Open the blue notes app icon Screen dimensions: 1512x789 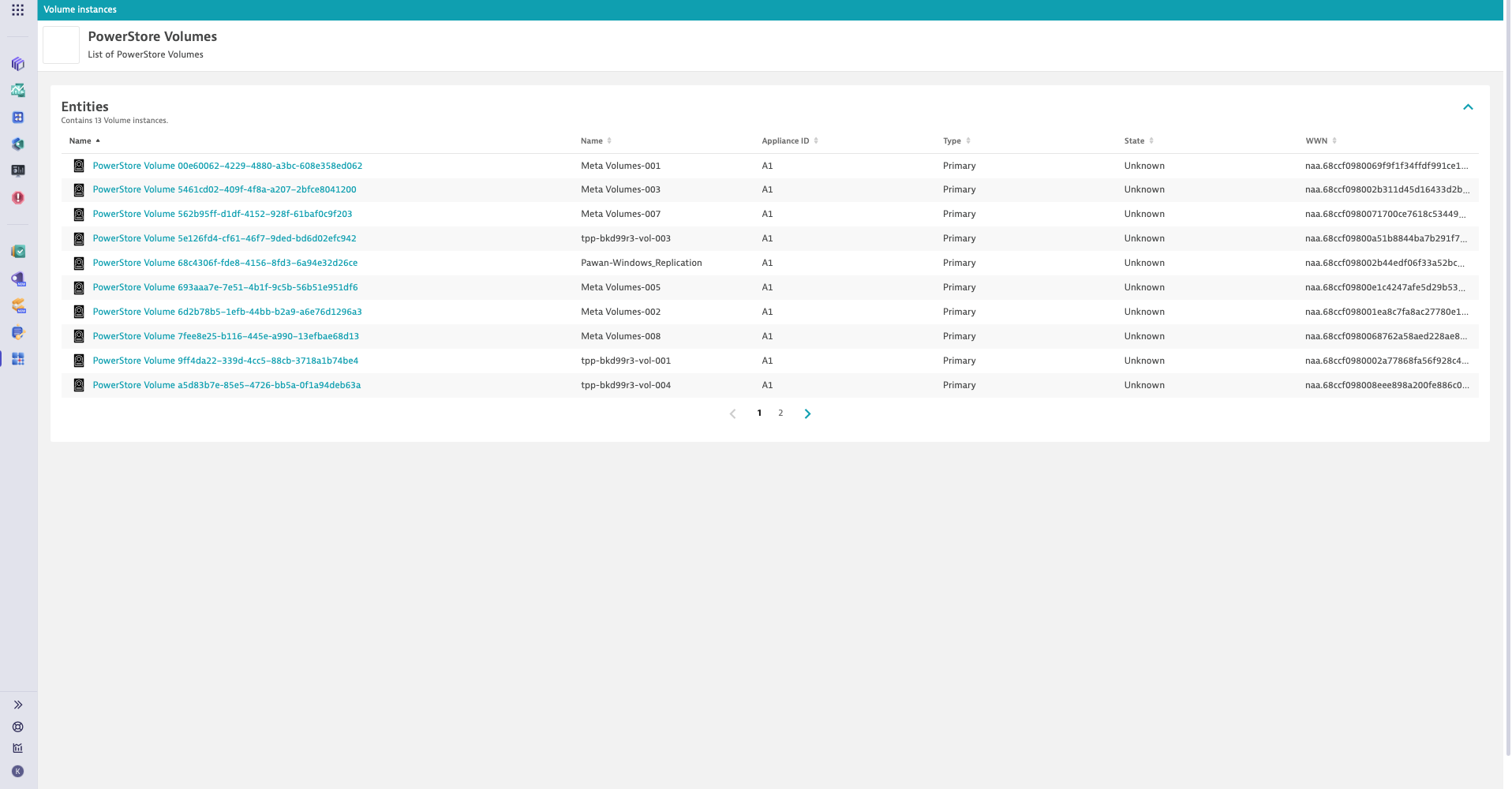point(17,333)
